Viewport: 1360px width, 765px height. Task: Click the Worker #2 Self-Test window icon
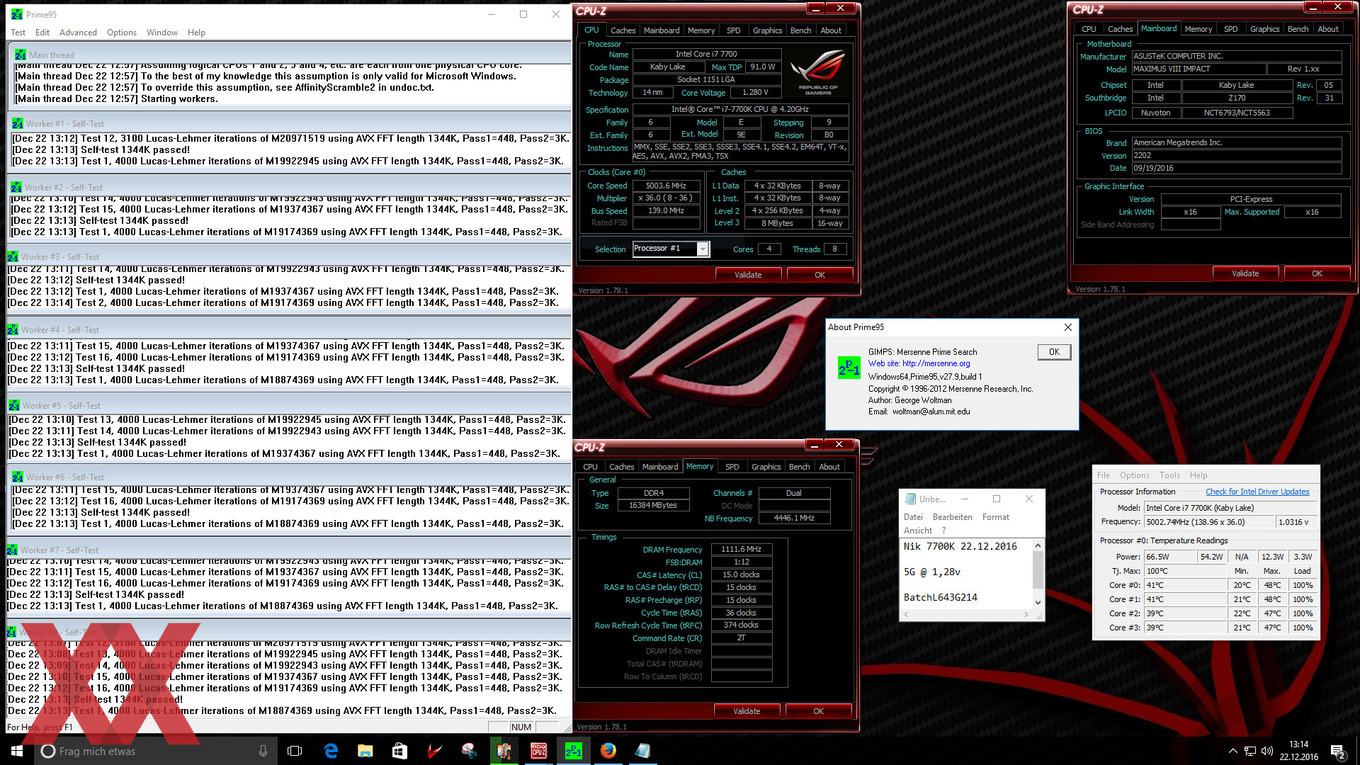16,187
